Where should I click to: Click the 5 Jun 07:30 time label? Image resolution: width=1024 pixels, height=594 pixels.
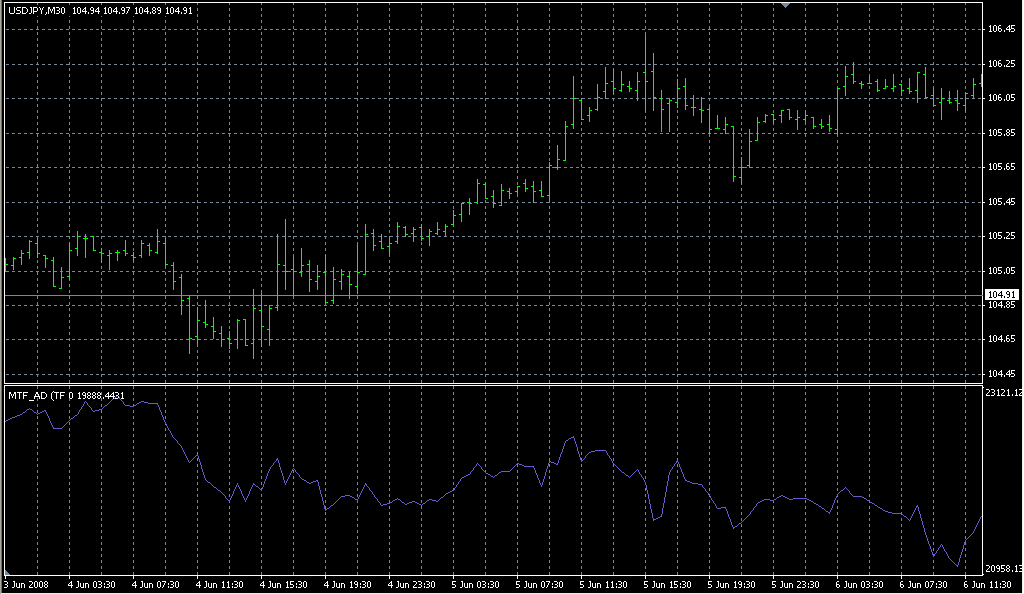(x=539, y=584)
